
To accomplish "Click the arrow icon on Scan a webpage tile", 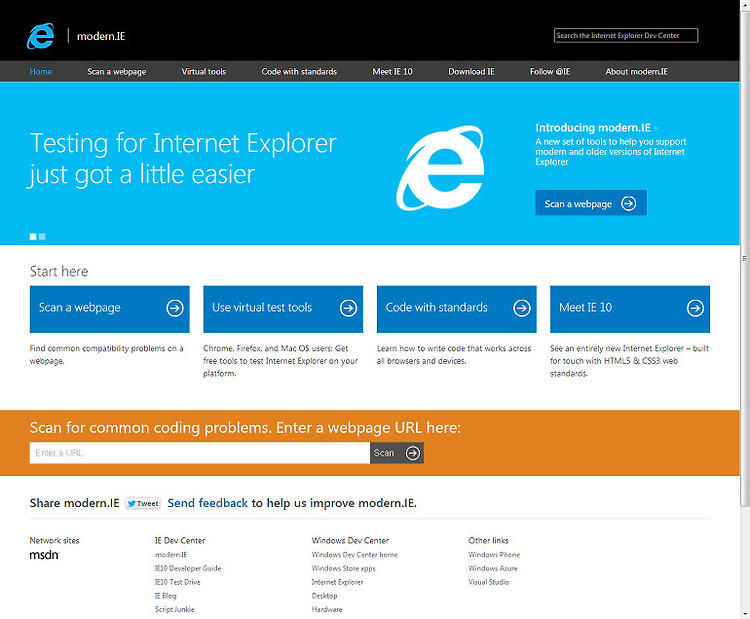I will [175, 308].
